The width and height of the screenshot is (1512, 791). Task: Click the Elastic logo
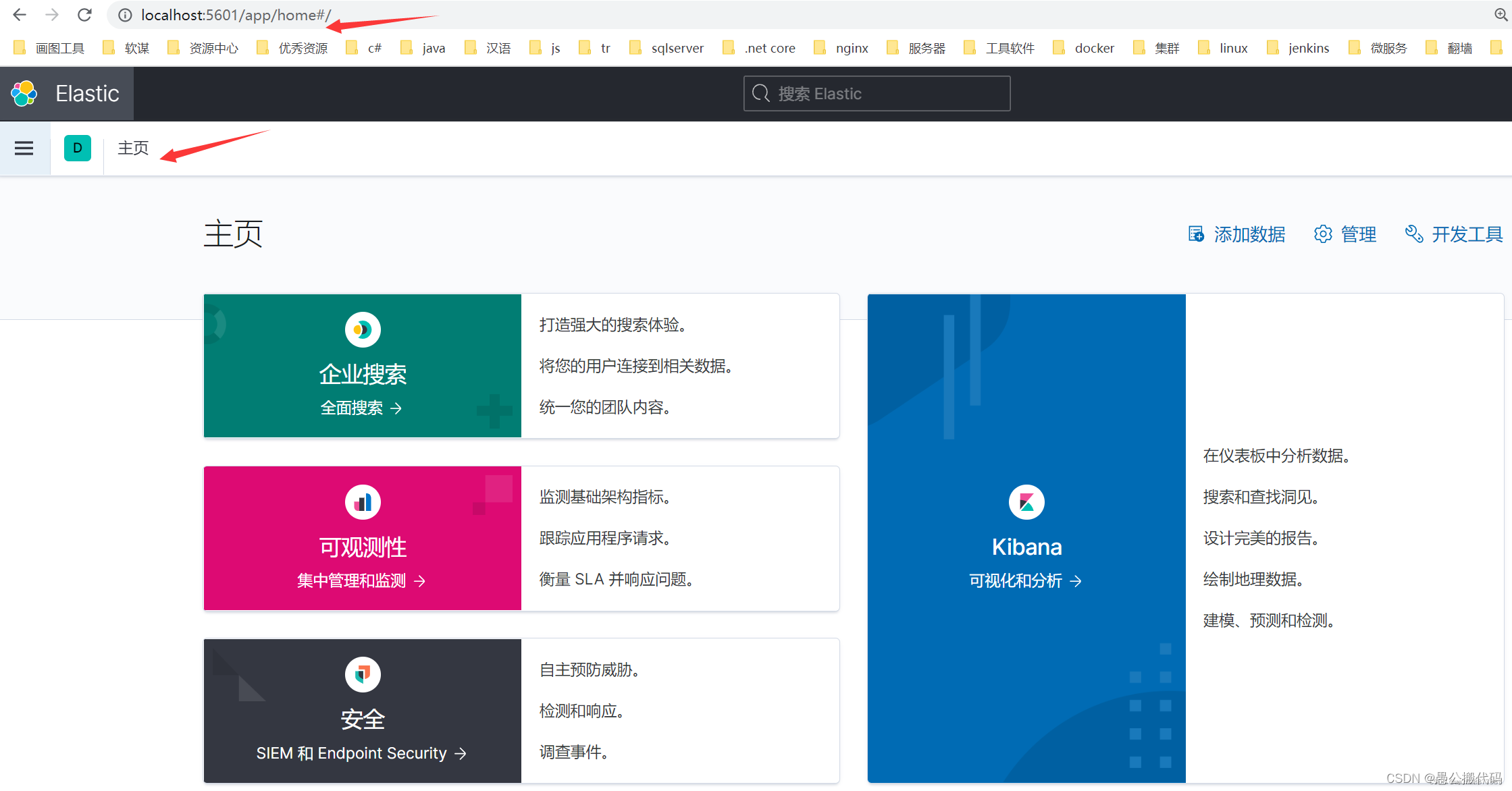[24, 93]
